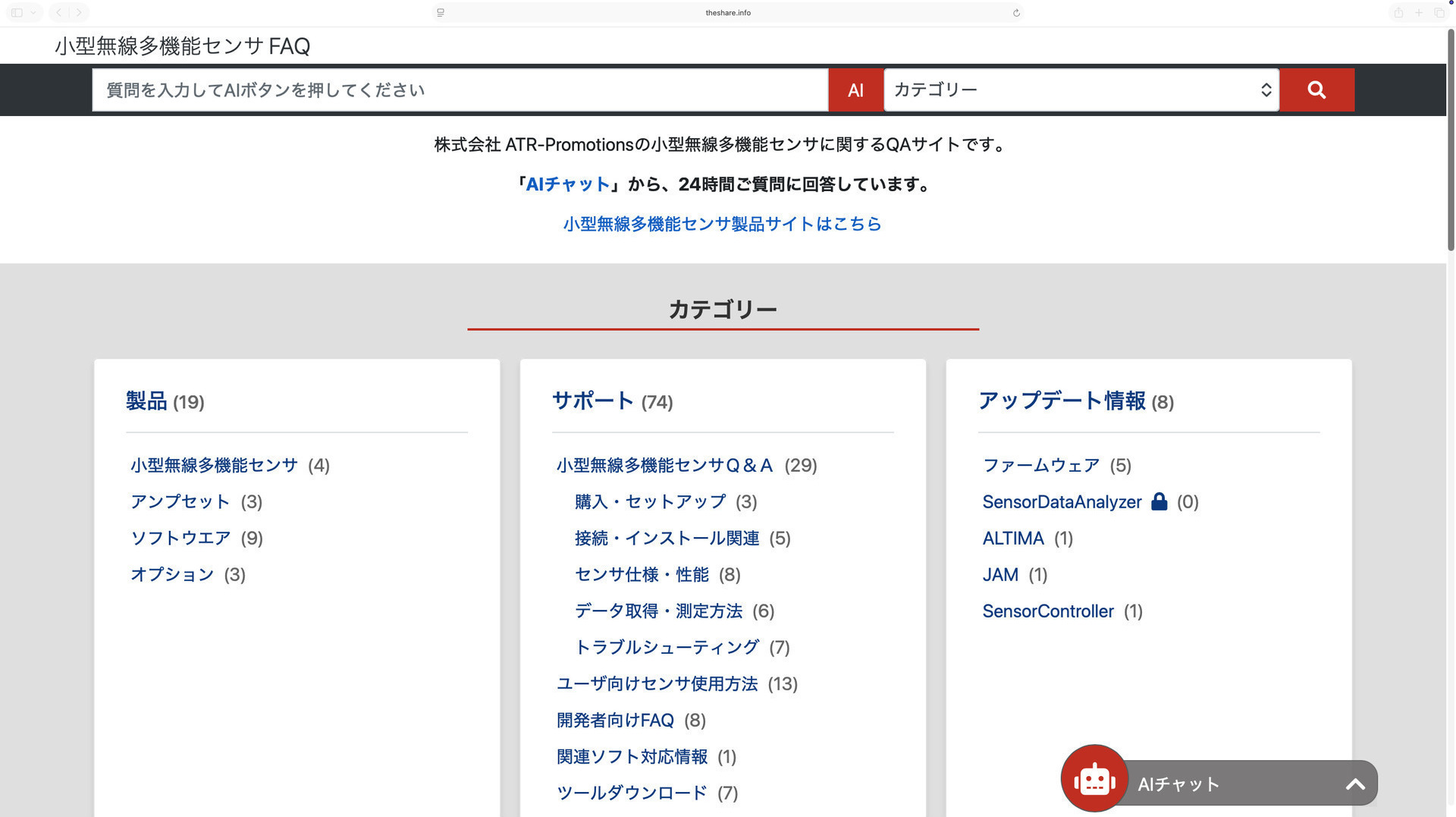Open the ALTIMA update link
This screenshot has width=1456, height=817.
[1013, 538]
